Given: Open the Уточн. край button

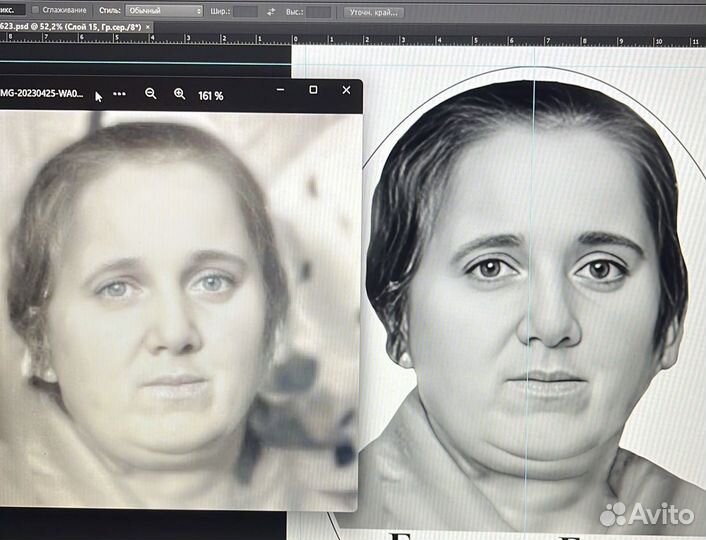Looking at the screenshot, I should point(374,13).
